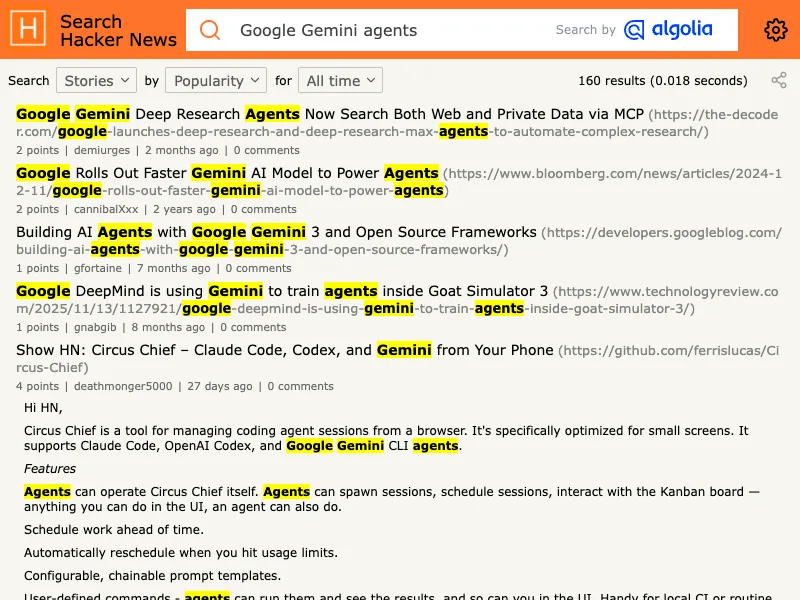
Task: Open the bloomberg.com article URL
Action: click(x=398, y=182)
